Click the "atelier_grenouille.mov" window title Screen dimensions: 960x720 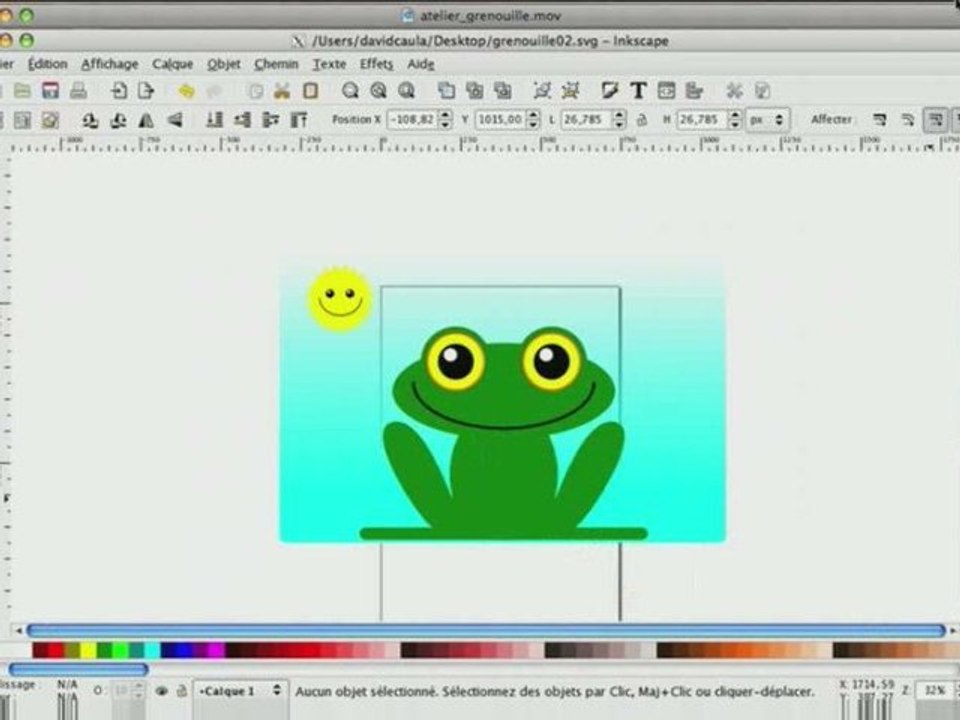pos(491,15)
